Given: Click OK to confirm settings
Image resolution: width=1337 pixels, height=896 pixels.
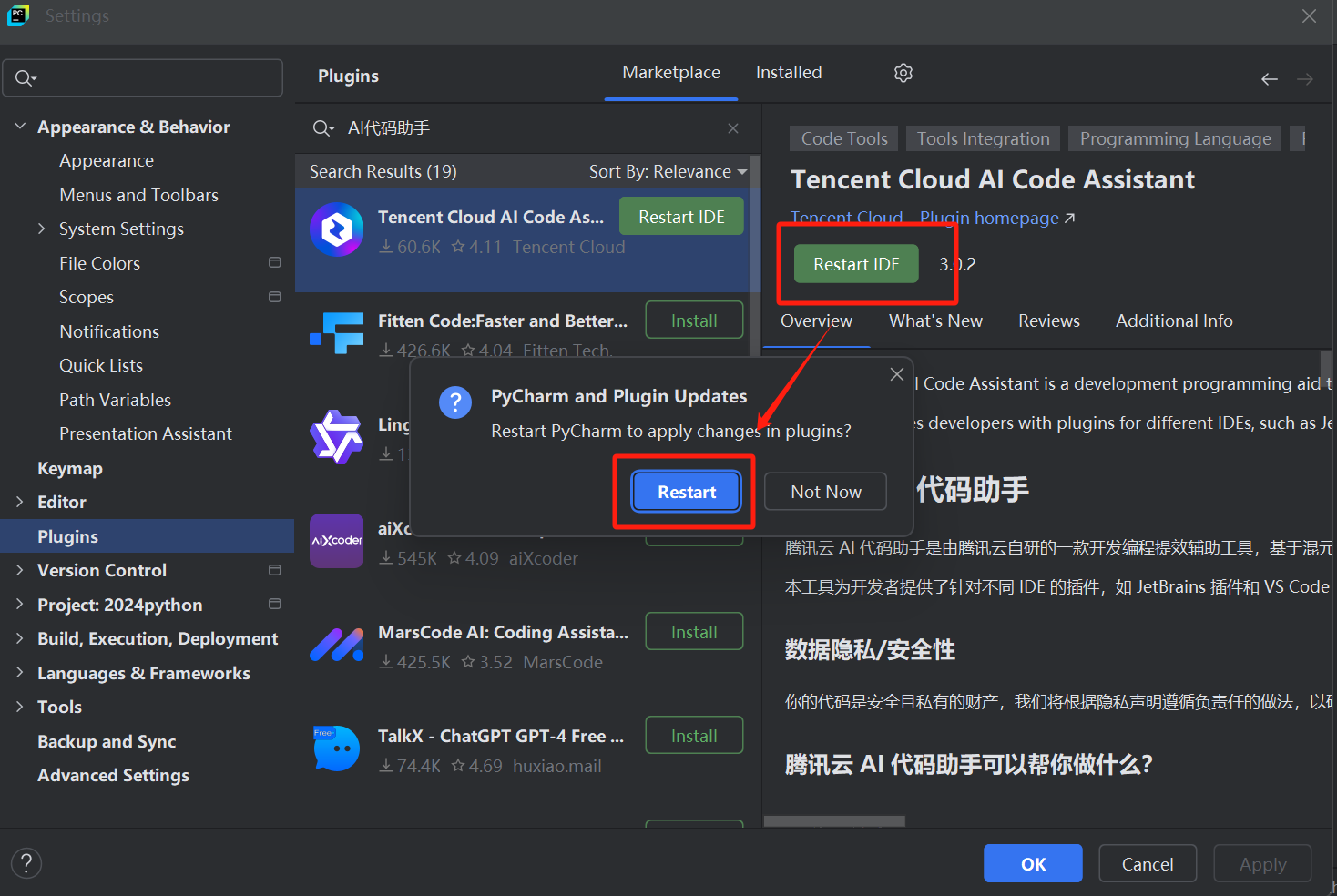Looking at the screenshot, I should 1033,863.
